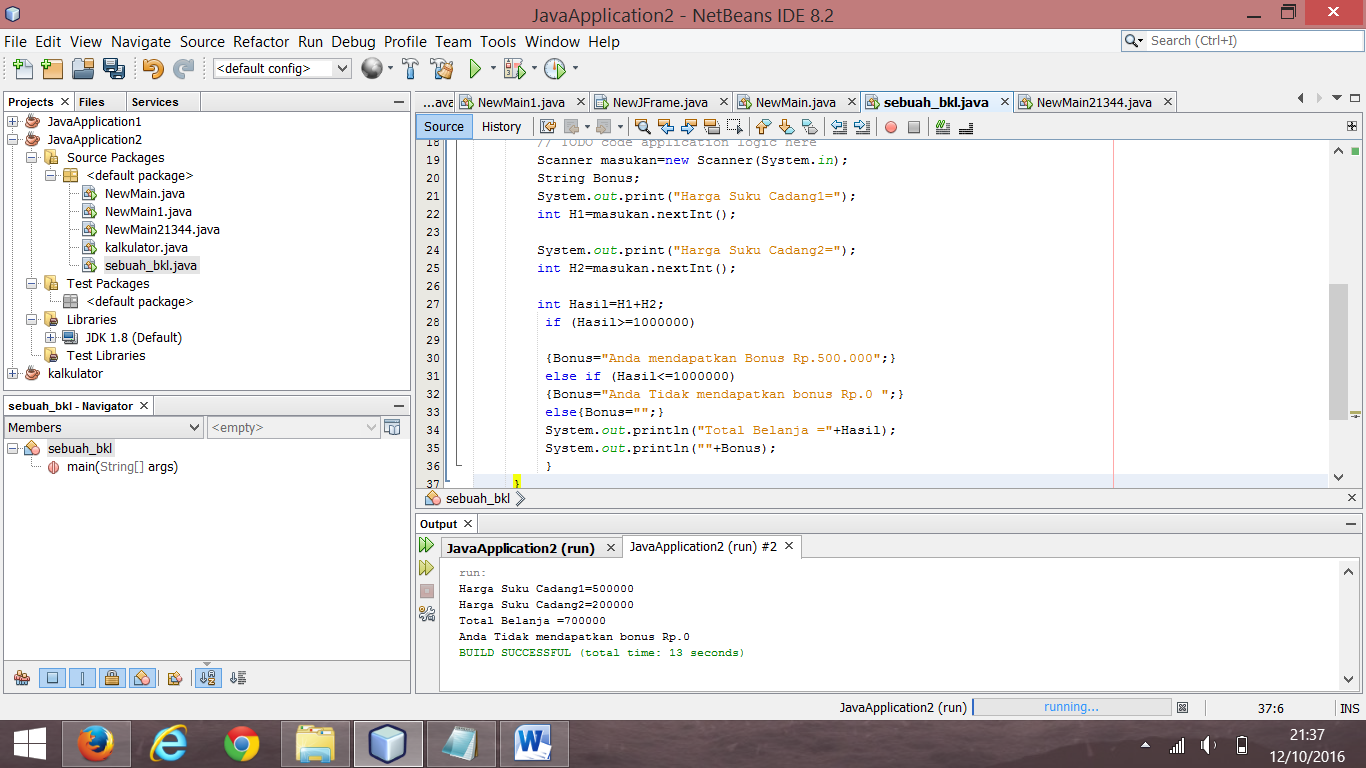Click the Output Settings wrench icon
The height and width of the screenshot is (768, 1366).
(427, 613)
